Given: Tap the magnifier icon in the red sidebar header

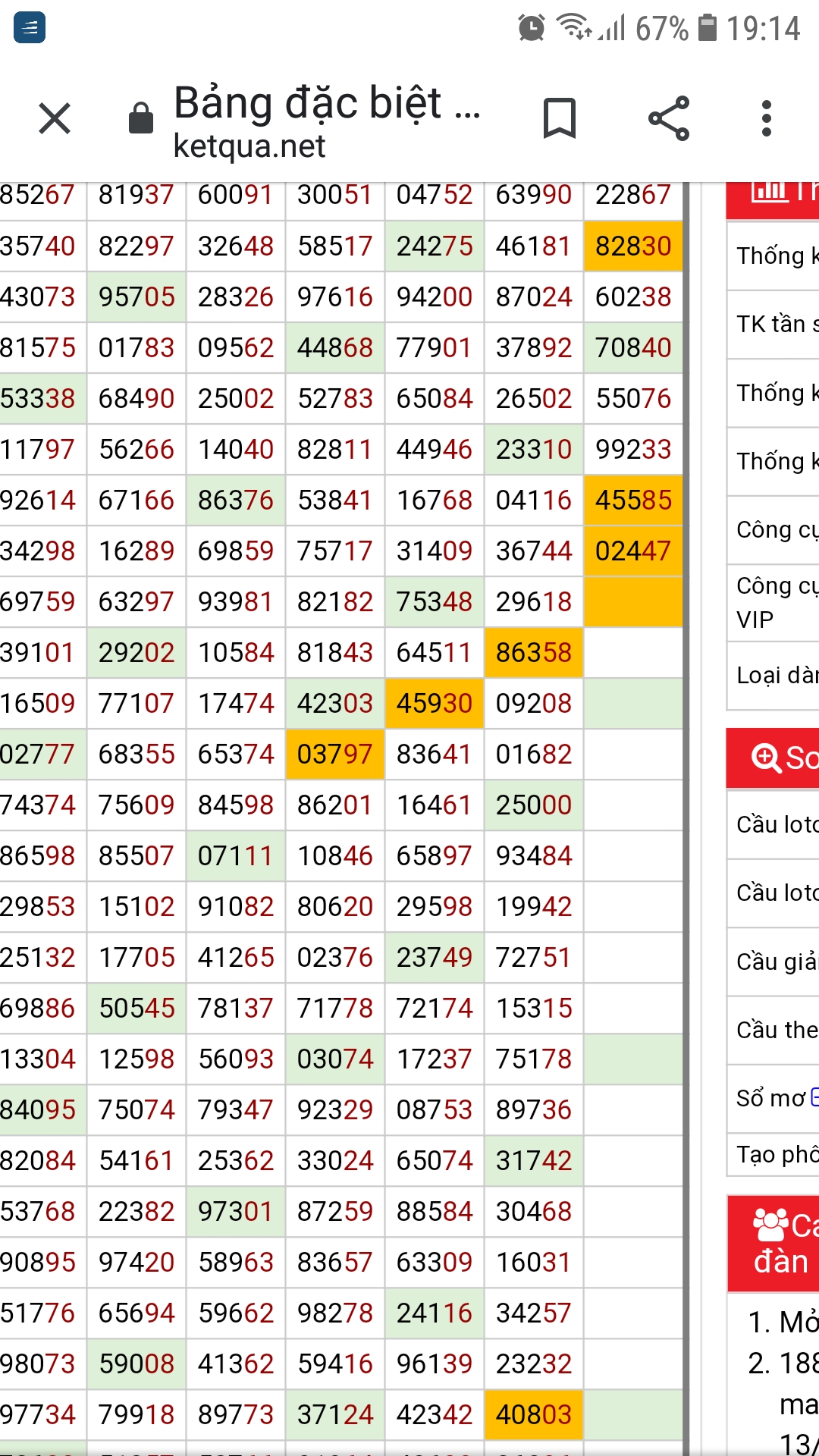Looking at the screenshot, I should coord(766,757).
